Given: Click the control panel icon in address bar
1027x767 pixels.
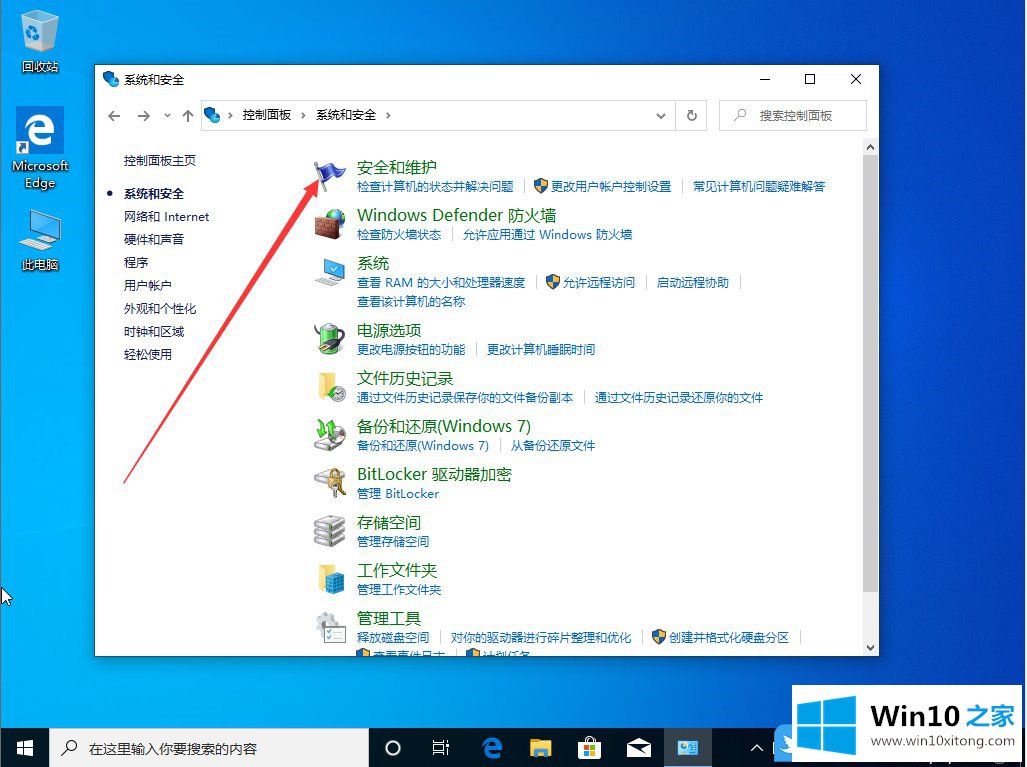Looking at the screenshot, I should click(x=212, y=115).
